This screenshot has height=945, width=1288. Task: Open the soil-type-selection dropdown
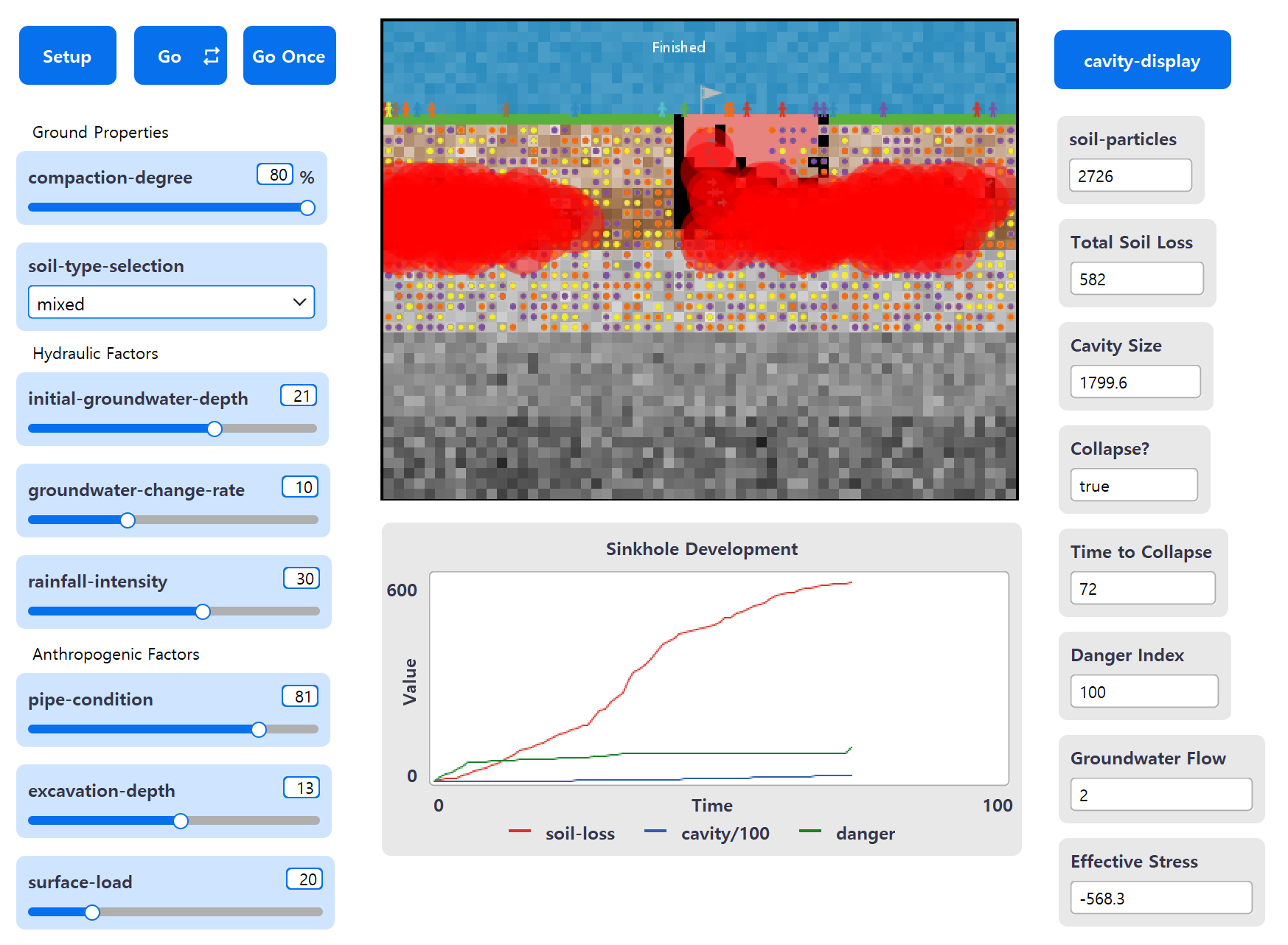coord(171,302)
